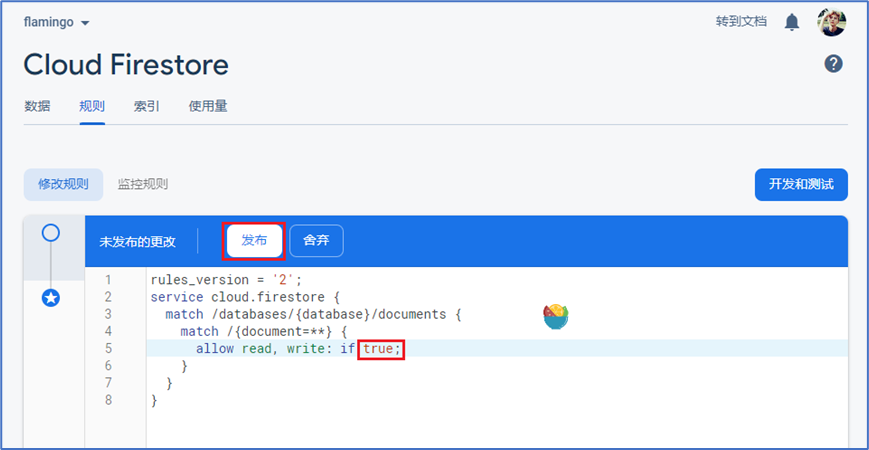Image resolution: width=869 pixels, height=450 pixels.
Task: Open the notifications bell
Action: pos(792,22)
